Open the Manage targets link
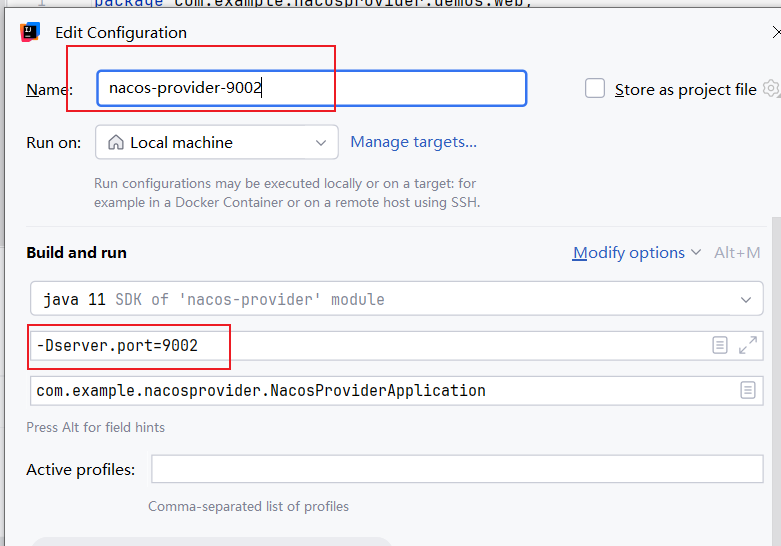The image size is (781, 546). [413, 142]
